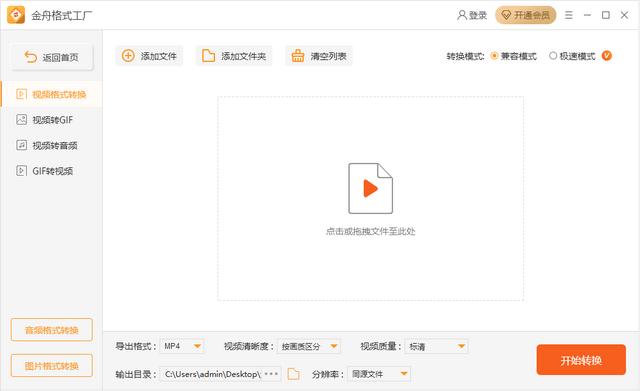Click the 视频转音频 music note icon
Screen dimensions: 640x391
21,145
